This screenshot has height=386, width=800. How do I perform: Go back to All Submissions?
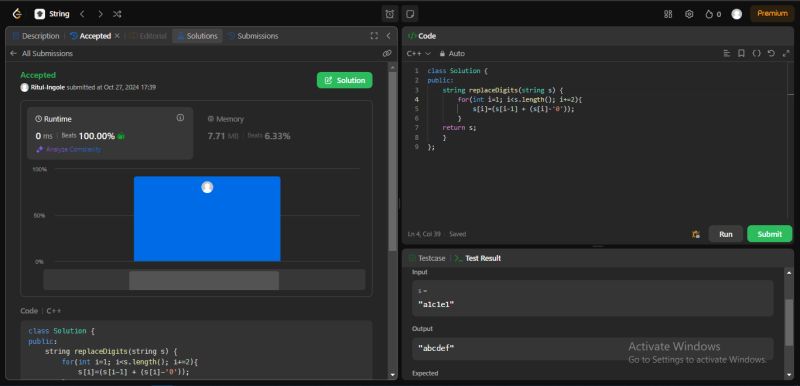point(41,53)
